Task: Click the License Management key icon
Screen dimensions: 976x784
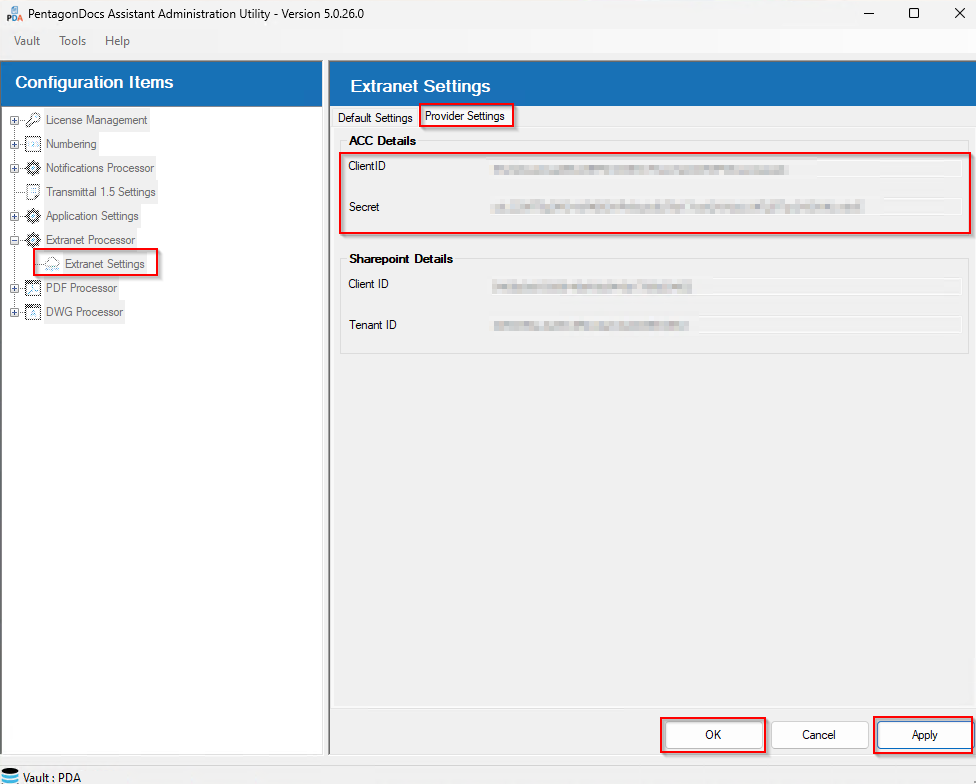Action: [x=33, y=120]
